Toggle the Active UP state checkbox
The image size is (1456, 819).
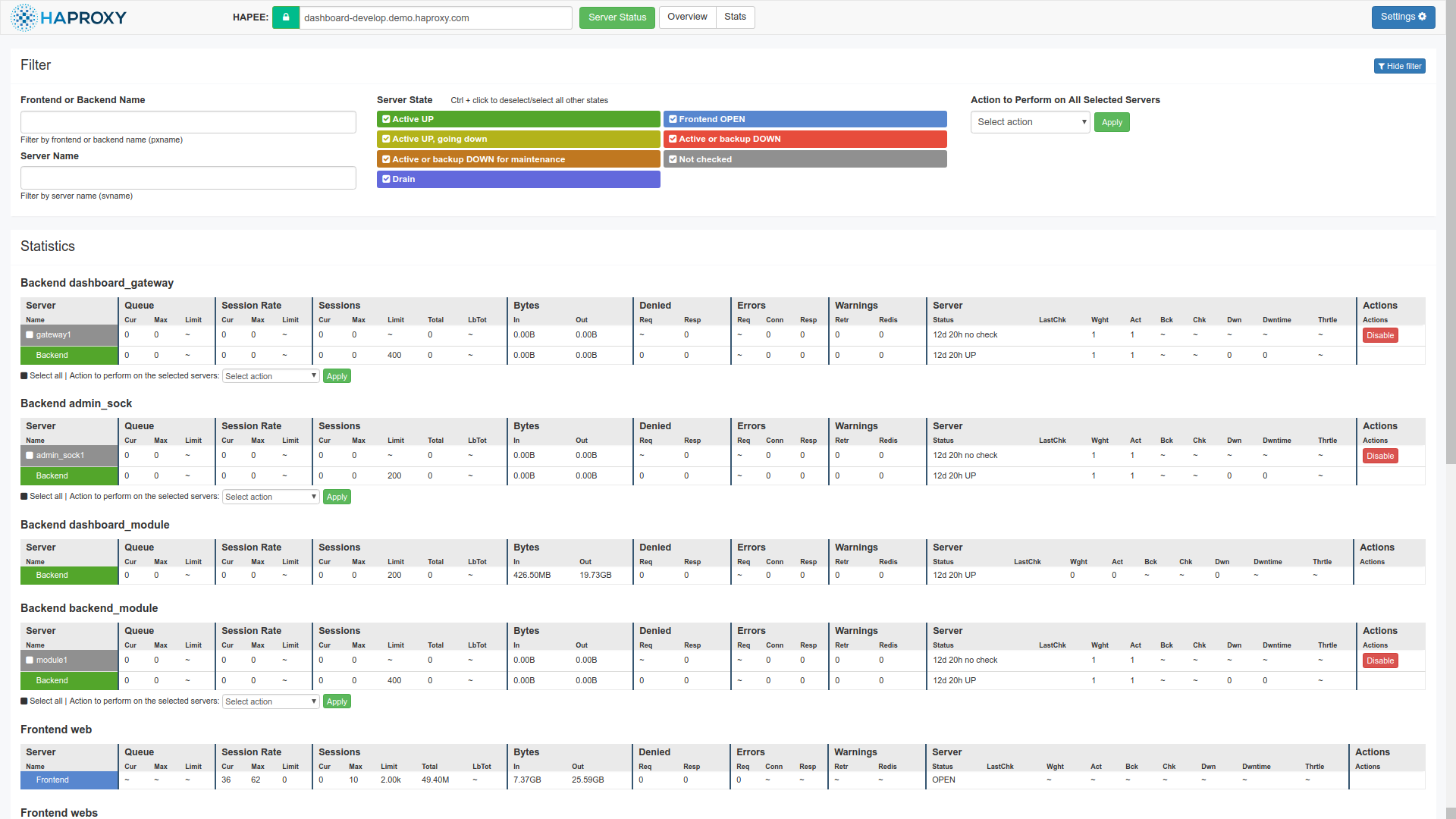coord(386,119)
